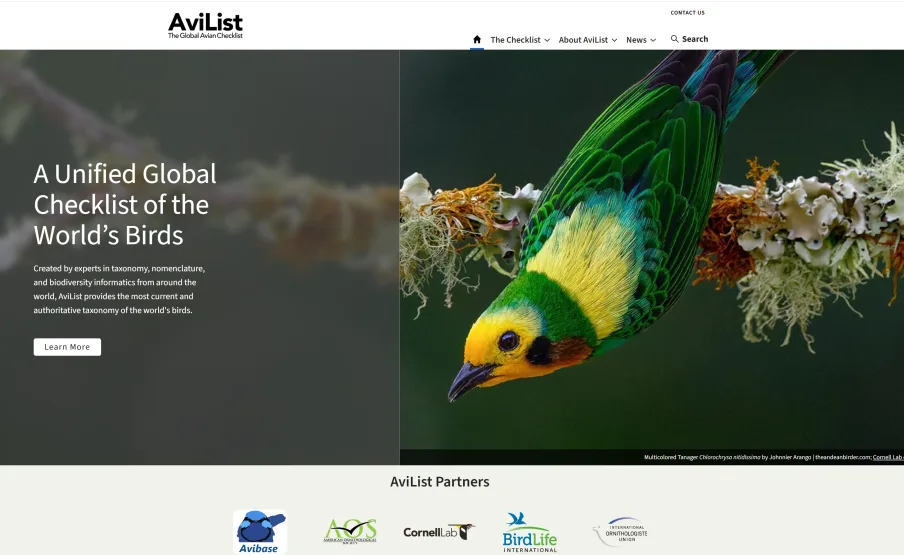Follow the Contact Us link
The width and height of the screenshot is (904, 555).
click(687, 13)
